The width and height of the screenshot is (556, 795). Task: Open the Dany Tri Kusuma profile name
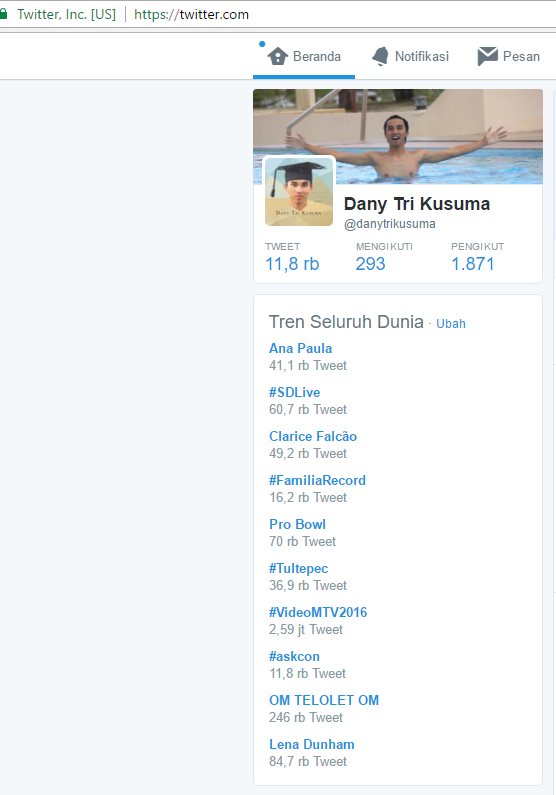coord(417,204)
